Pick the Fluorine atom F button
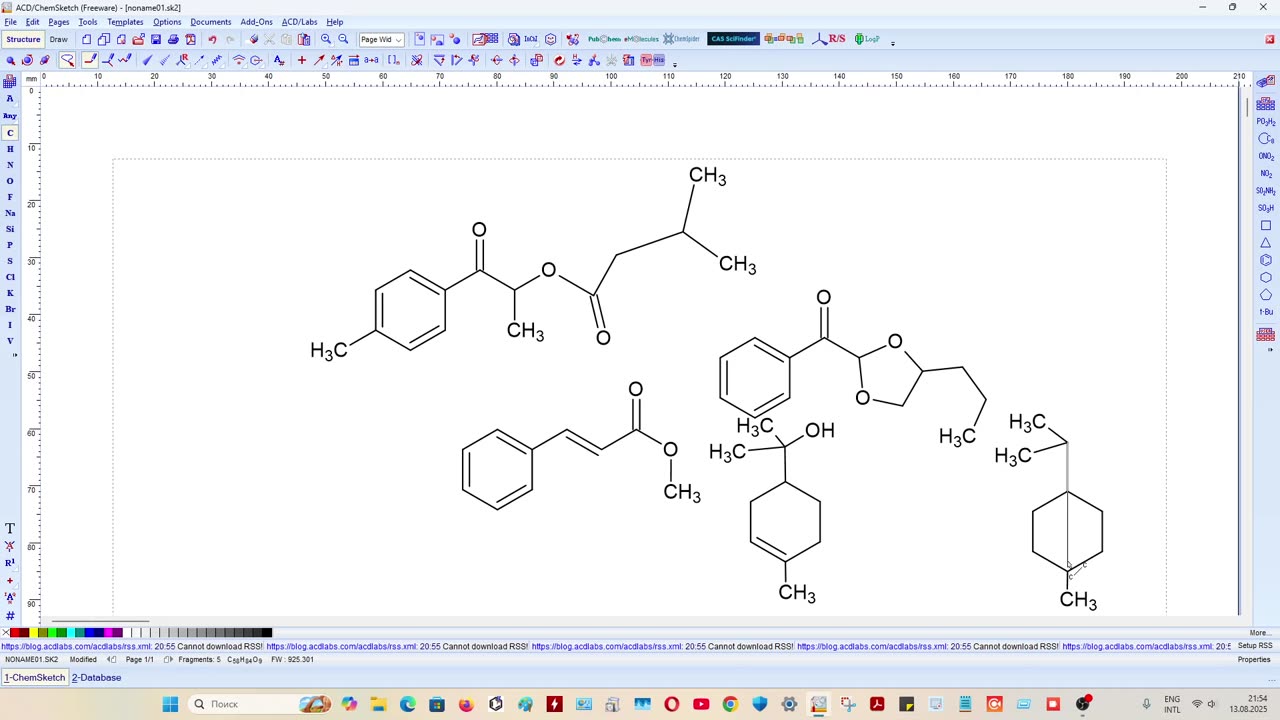Viewport: 1280px width, 720px height. click(x=10, y=197)
